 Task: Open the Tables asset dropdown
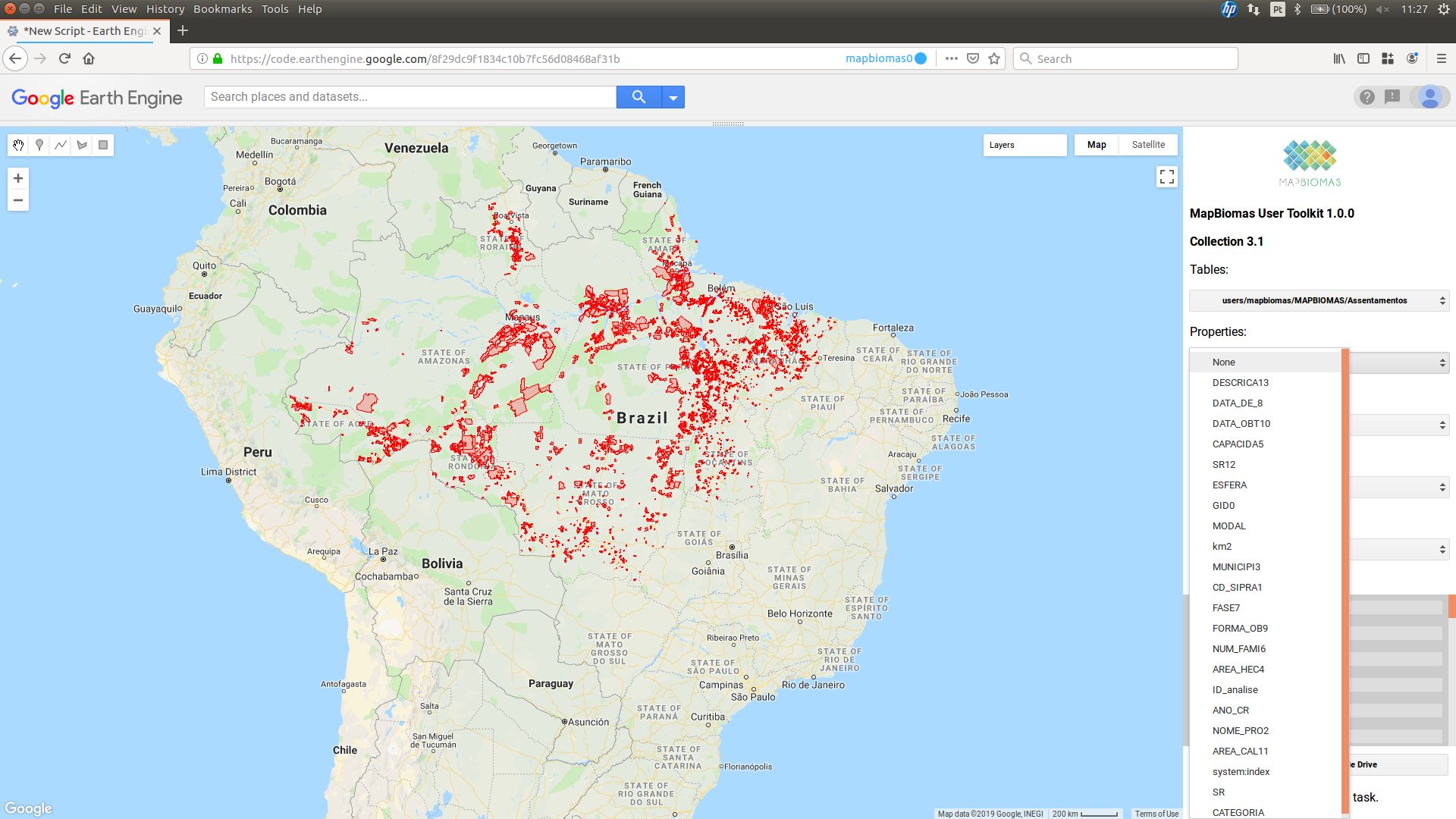coord(1319,300)
